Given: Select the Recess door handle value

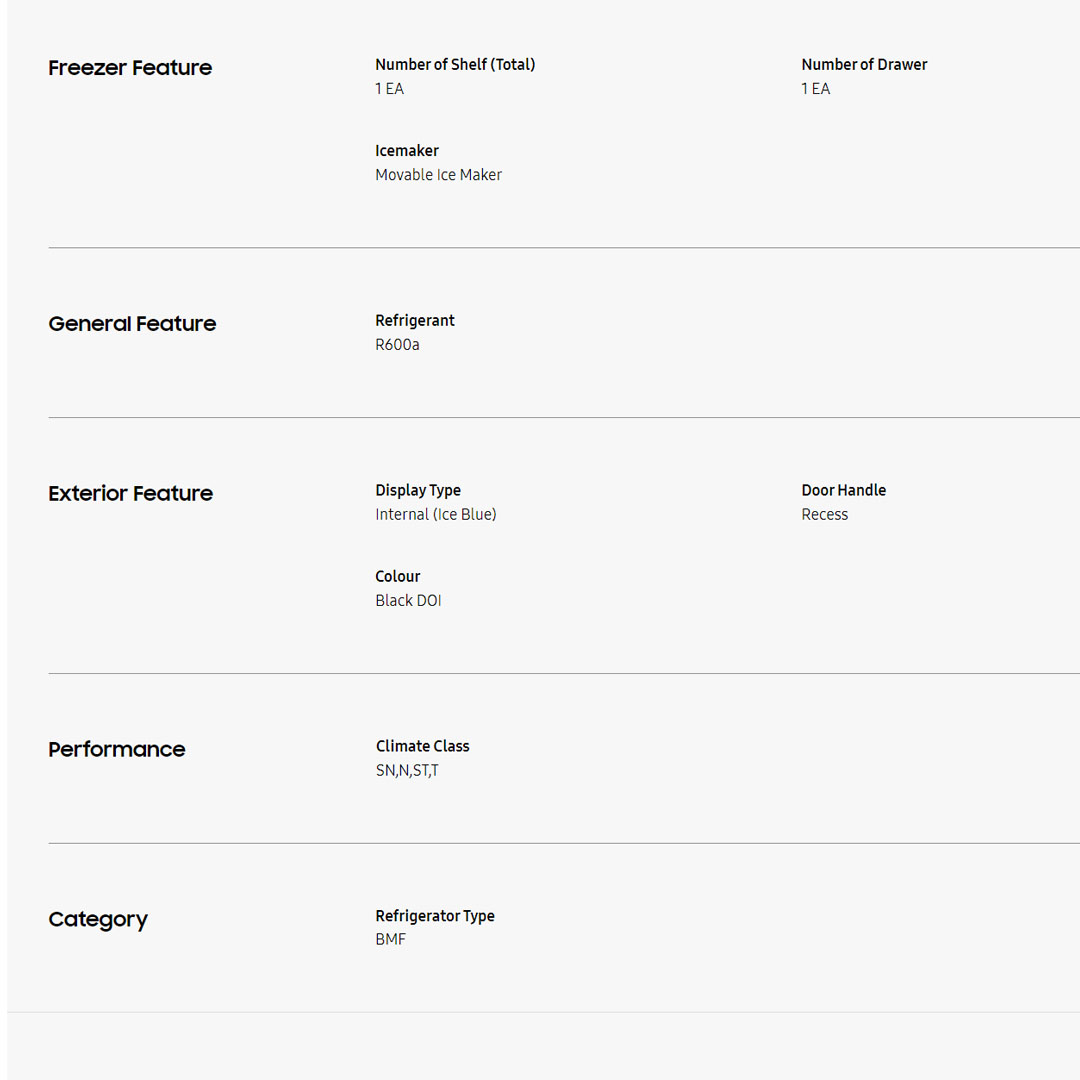Looking at the screenshot, I should coord(824,515).
